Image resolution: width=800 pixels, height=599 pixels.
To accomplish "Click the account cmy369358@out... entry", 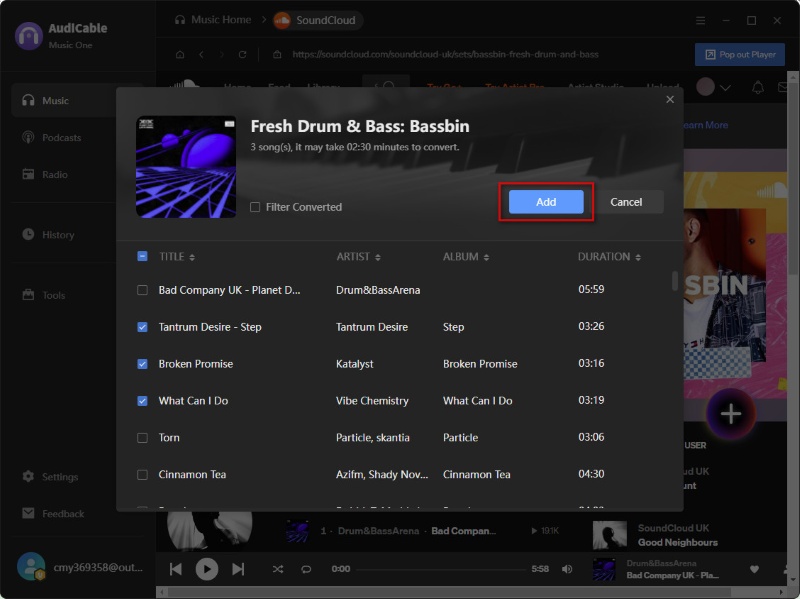I will tap(80, 567).
